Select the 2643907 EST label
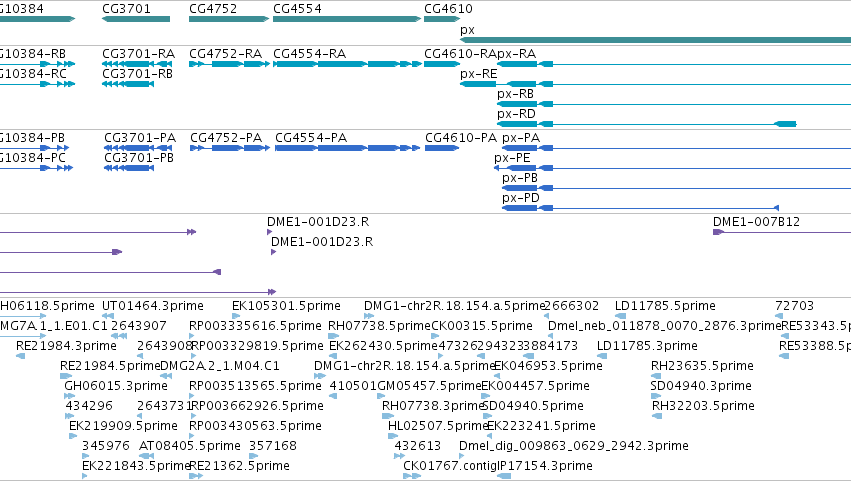The width and height of the screenshot is (851, 481). click(138, 326)
